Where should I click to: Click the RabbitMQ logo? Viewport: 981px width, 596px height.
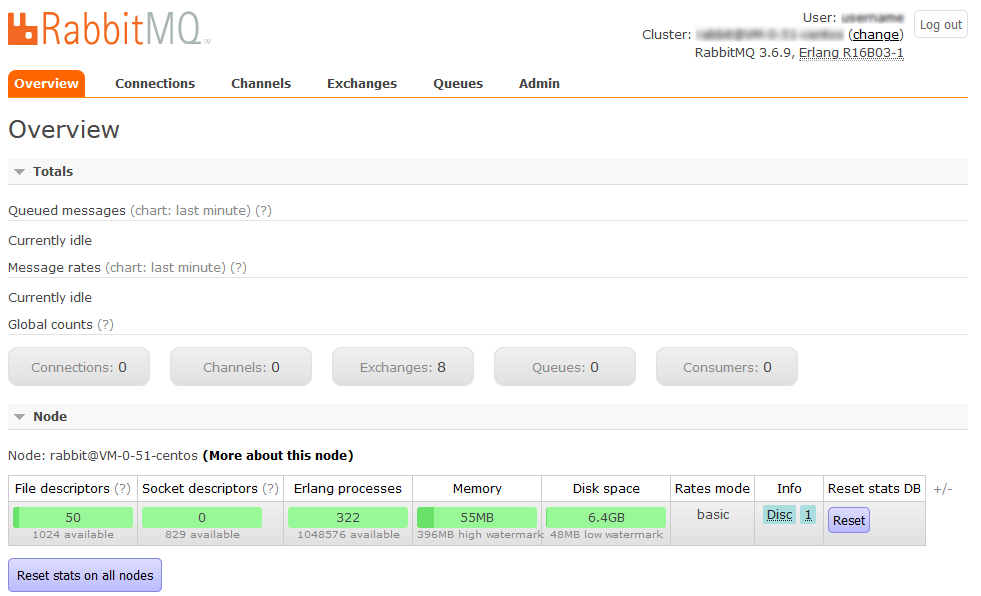(109, 29)
